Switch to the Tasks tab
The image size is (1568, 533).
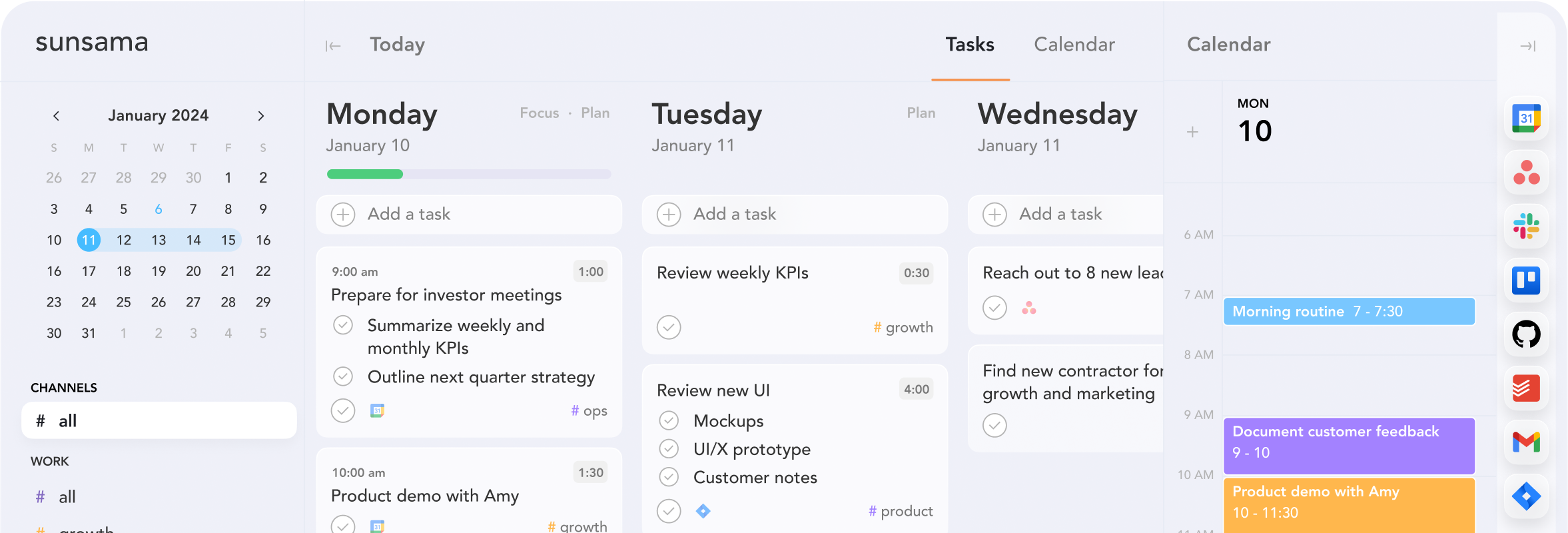click(x=970, y=45)
